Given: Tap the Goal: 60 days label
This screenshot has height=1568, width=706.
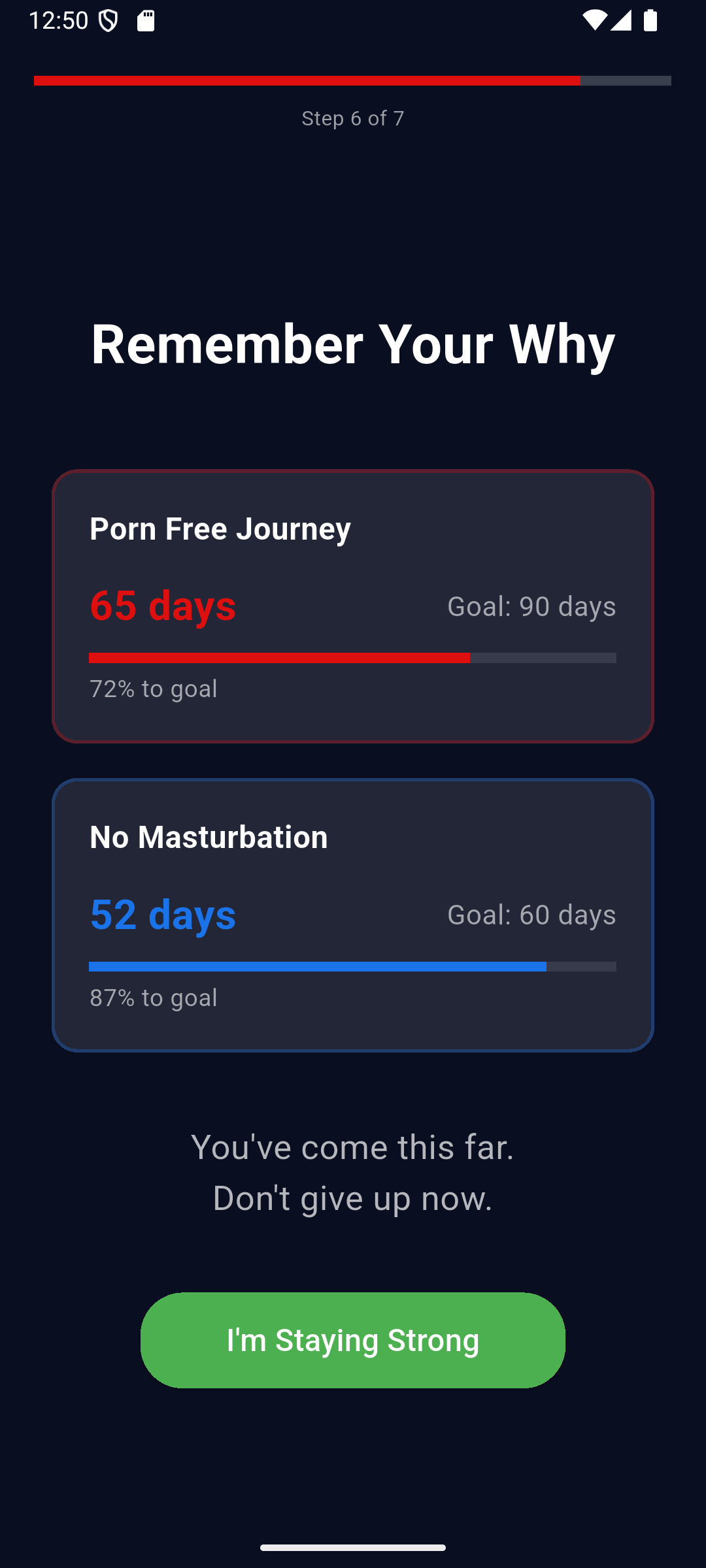Looking at the screenshot, I should pyautogui.click(x=531, y=915).
